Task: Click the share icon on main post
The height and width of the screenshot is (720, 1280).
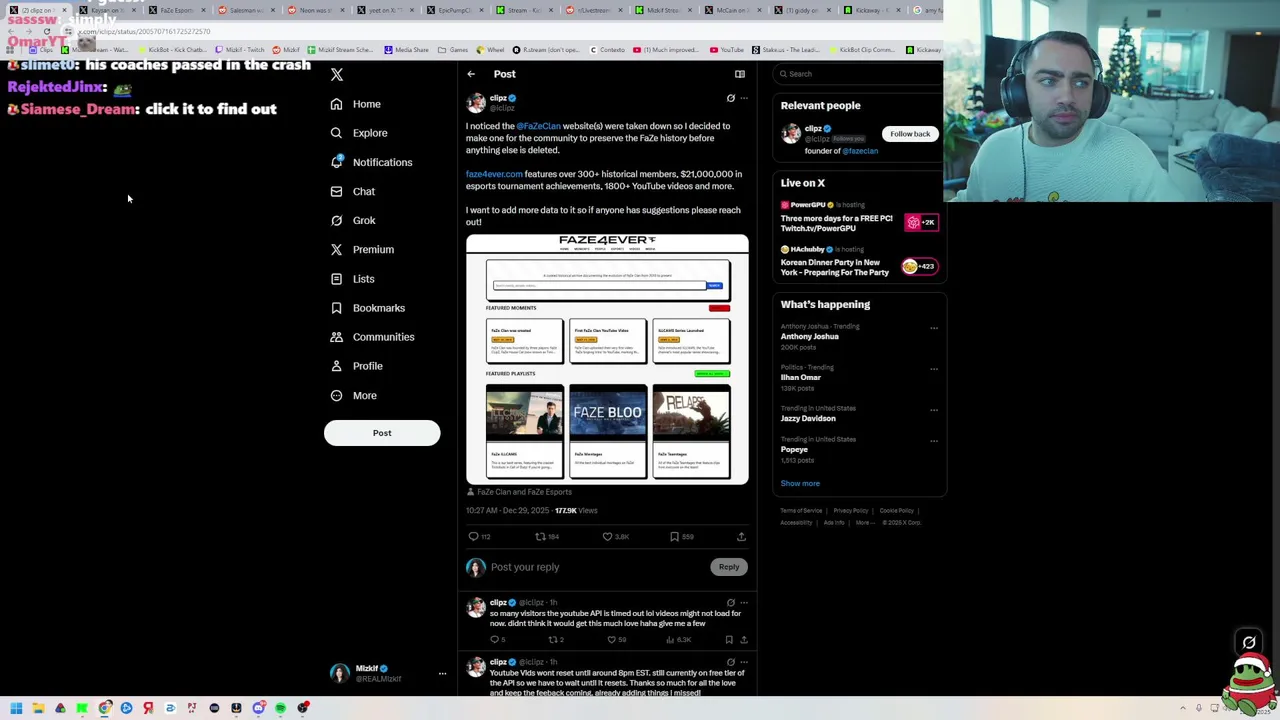Action: pos(741,537)
